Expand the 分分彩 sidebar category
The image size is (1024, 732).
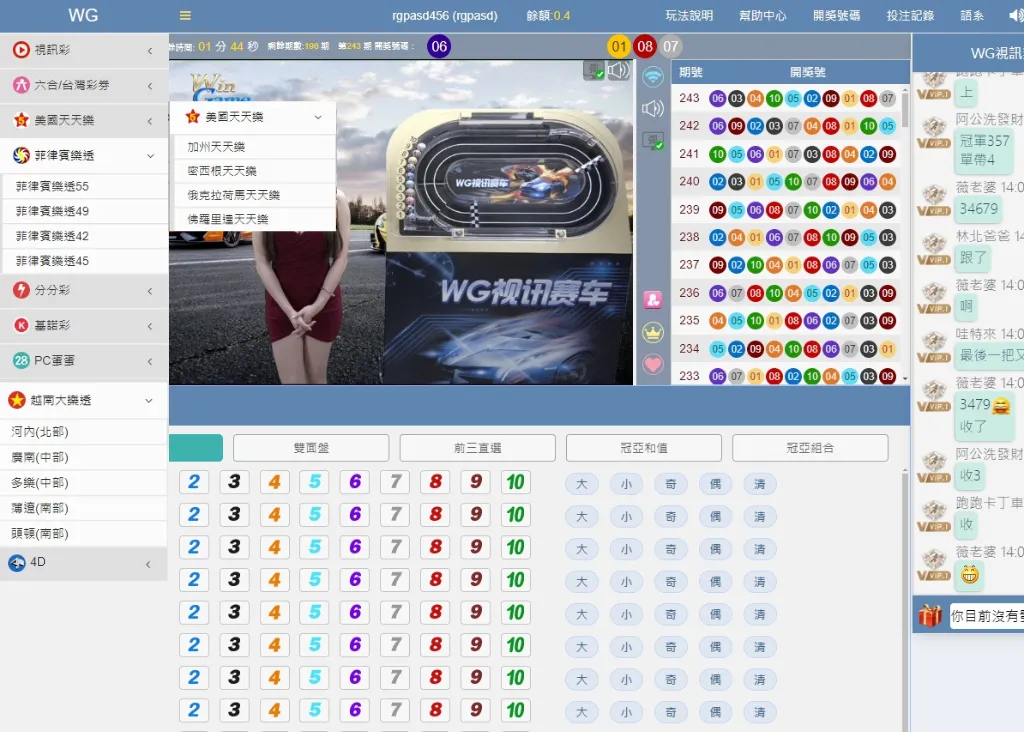(x=150, y=290)
